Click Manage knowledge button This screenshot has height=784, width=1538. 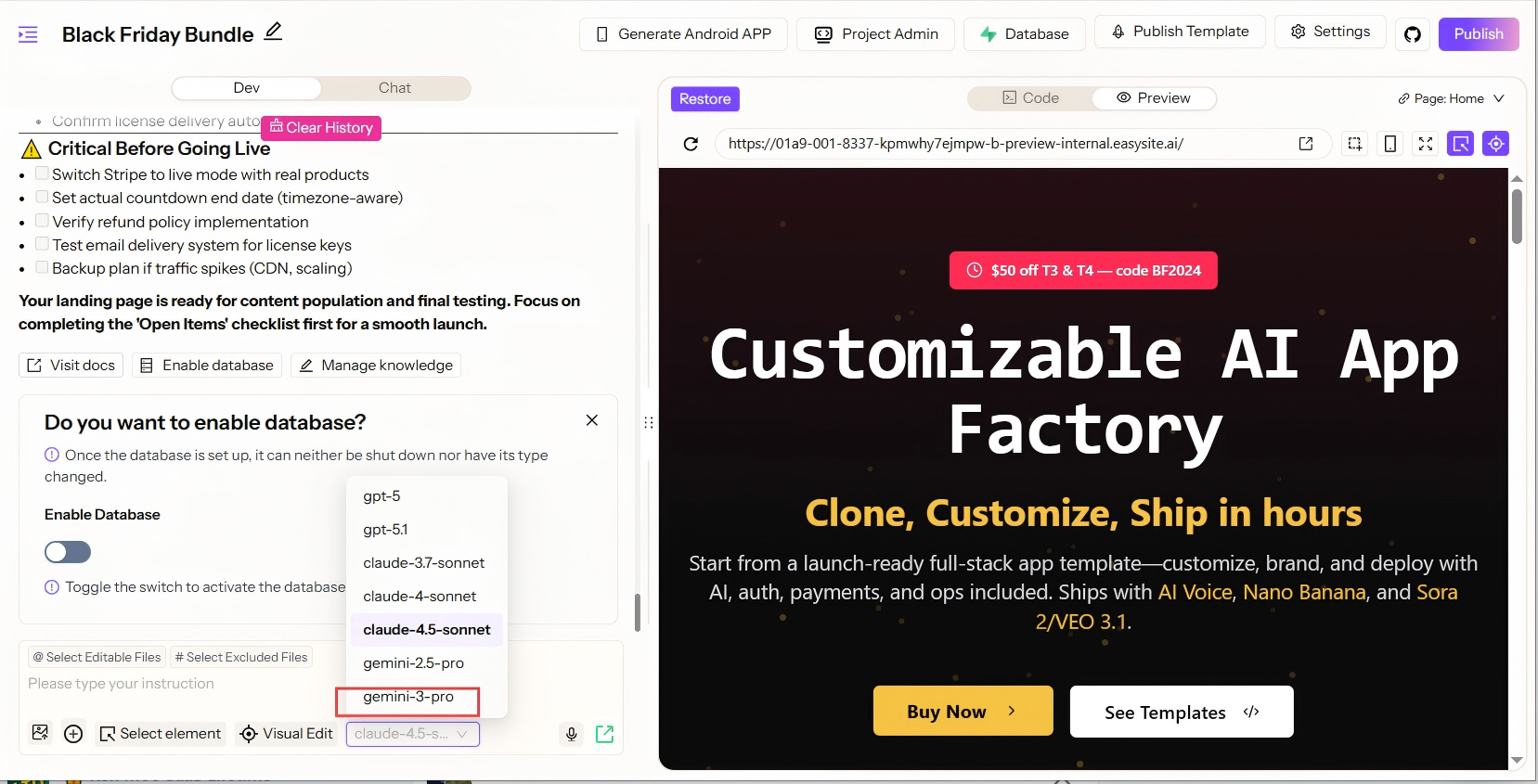tap(376, 366)
